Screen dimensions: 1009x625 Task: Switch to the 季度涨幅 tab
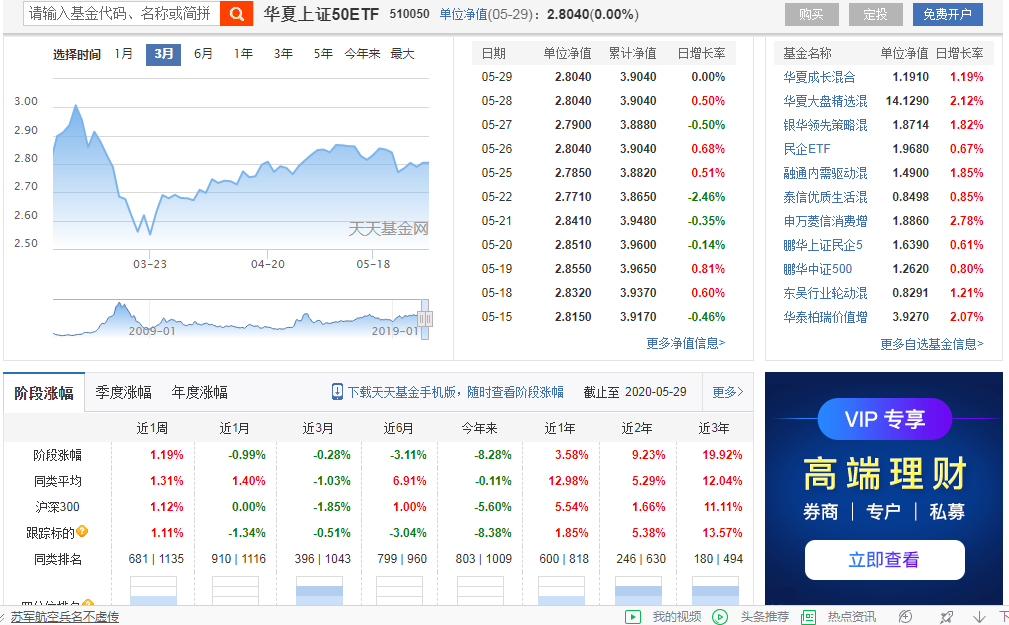tap(124, 393)
